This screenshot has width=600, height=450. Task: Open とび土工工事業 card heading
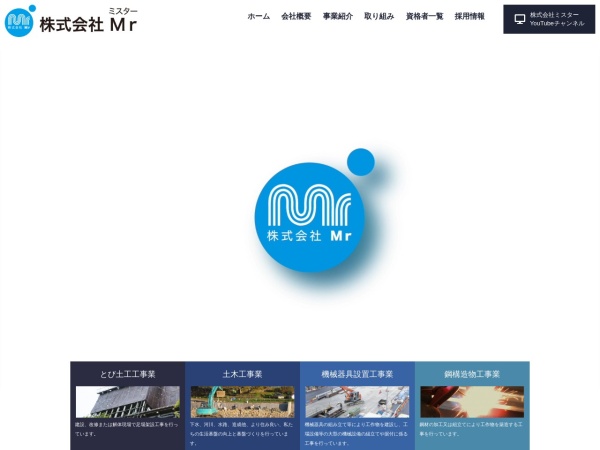128,374
